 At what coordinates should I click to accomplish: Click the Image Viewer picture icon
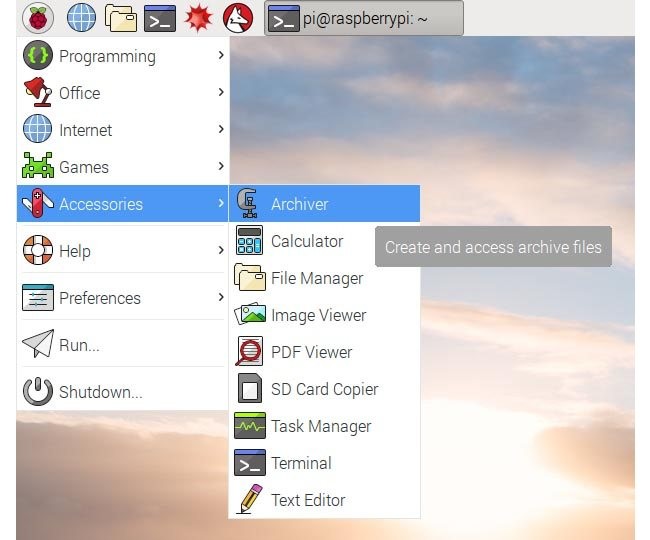250,314
